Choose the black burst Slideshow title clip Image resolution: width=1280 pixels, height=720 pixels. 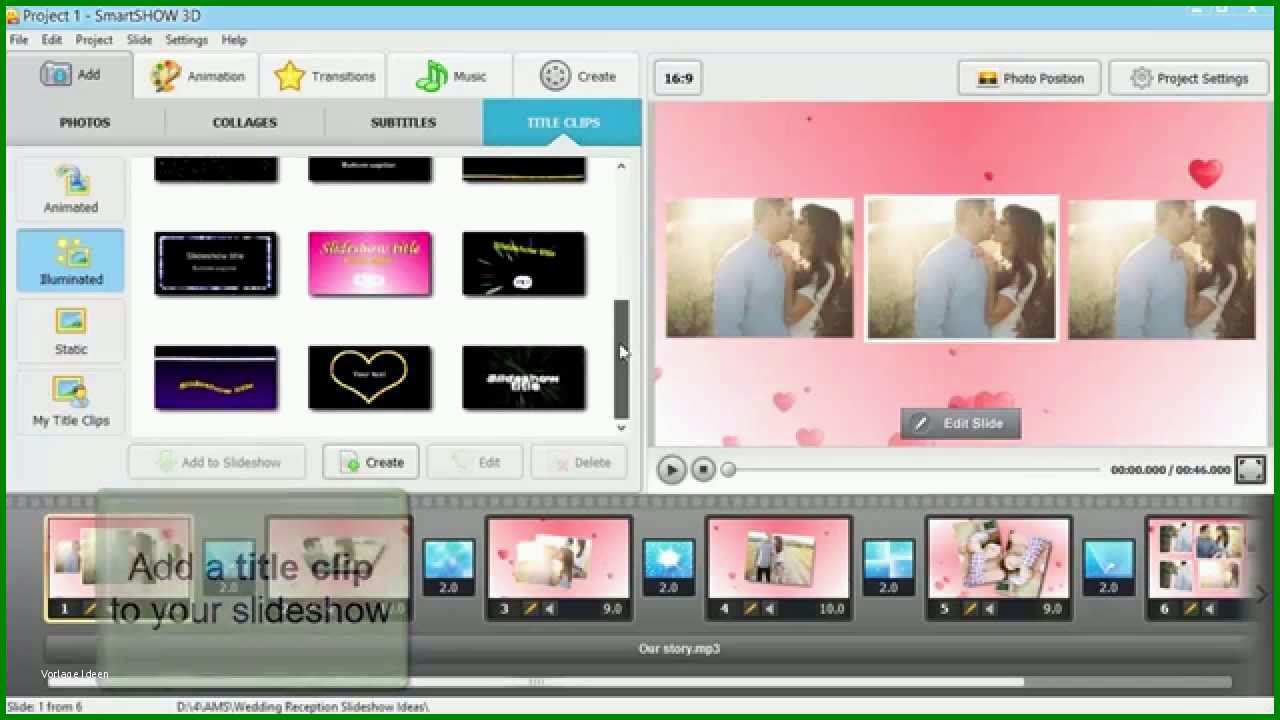pos(524,378)
